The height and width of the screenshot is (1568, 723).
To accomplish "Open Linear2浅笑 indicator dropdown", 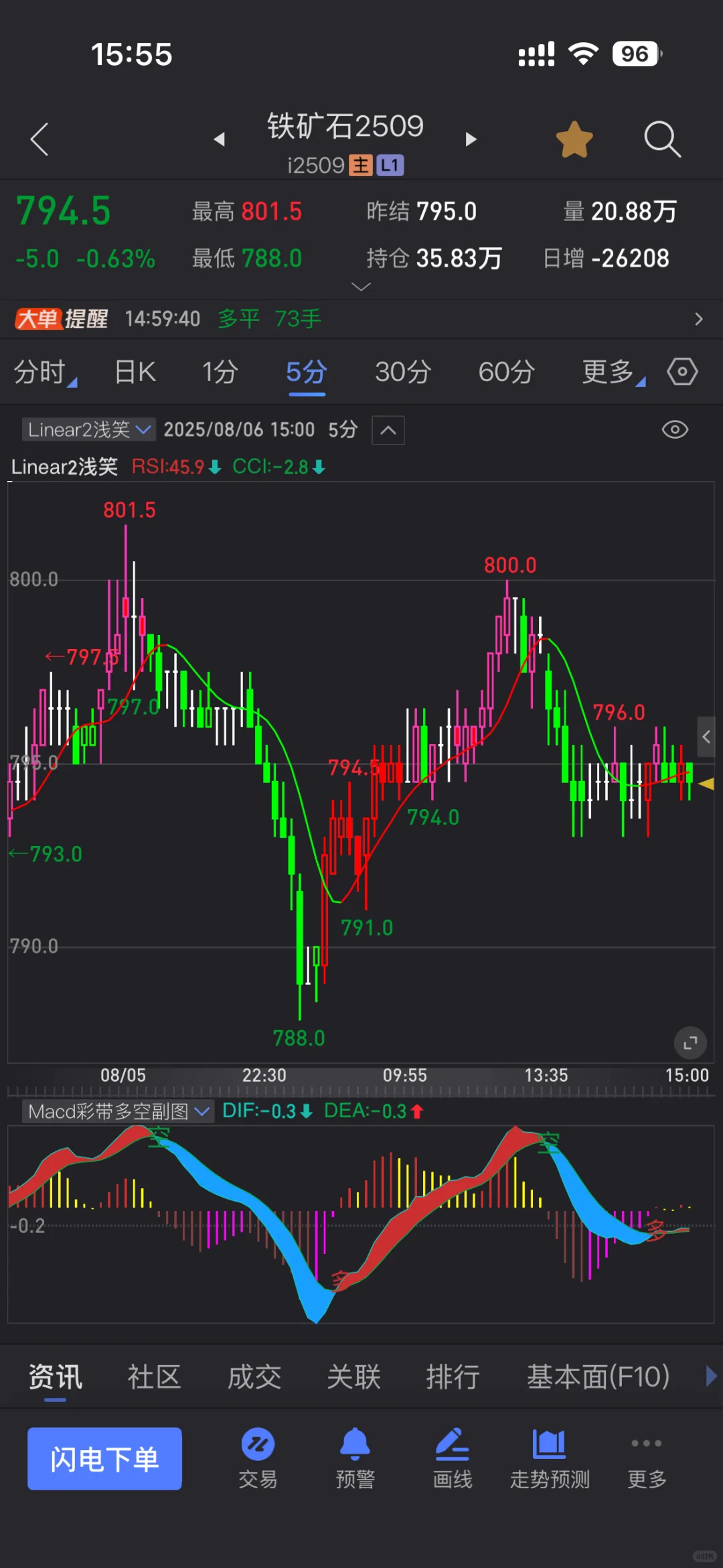I will point(88,429).
